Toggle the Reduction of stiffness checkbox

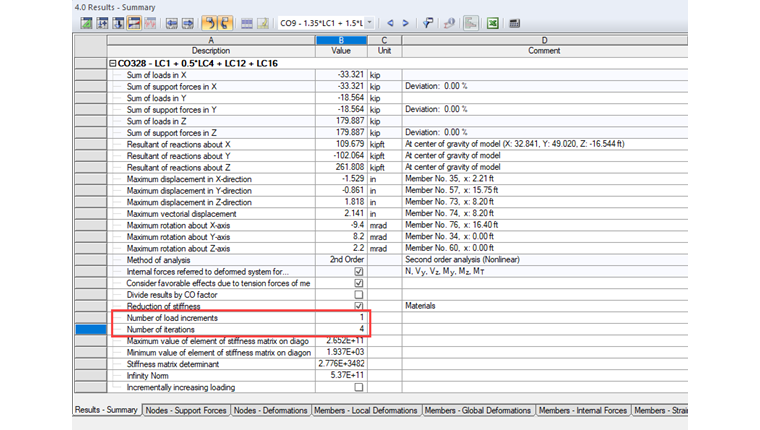click(x=359, y=306)
